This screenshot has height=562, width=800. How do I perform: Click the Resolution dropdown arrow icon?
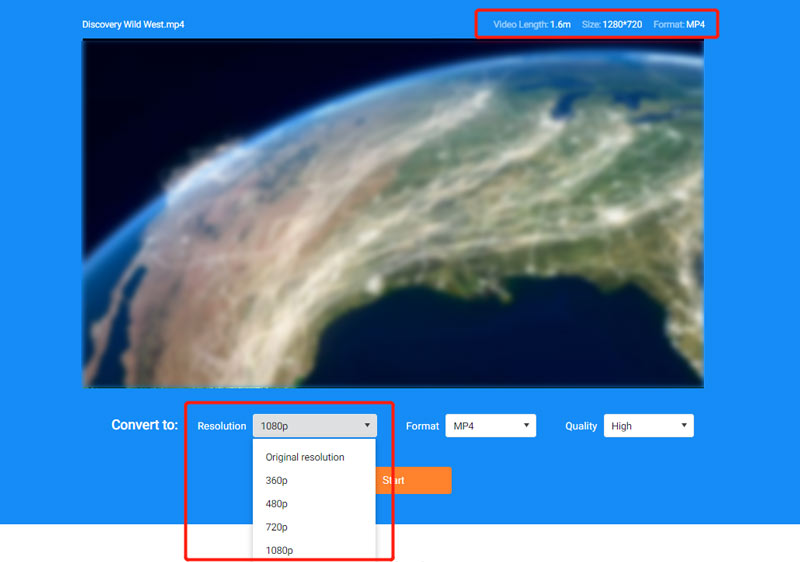coord(367,426)
